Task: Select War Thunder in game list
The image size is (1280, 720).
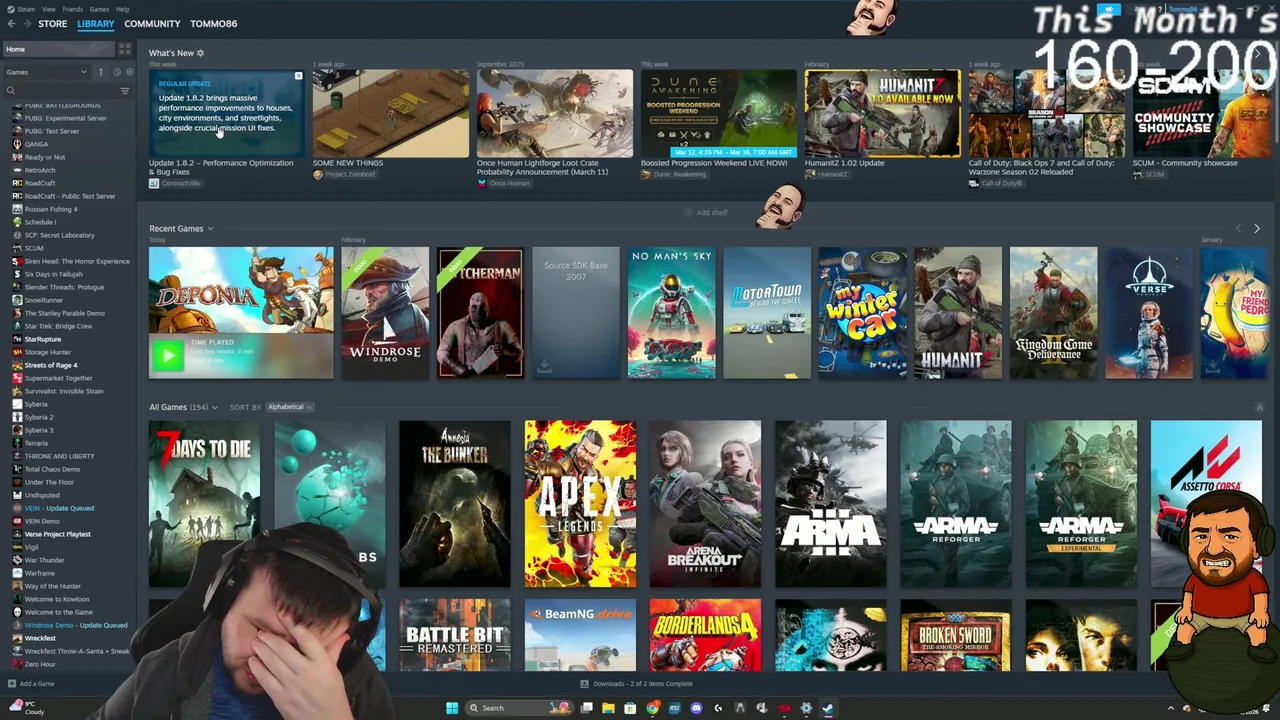Action: coord(44,560)
